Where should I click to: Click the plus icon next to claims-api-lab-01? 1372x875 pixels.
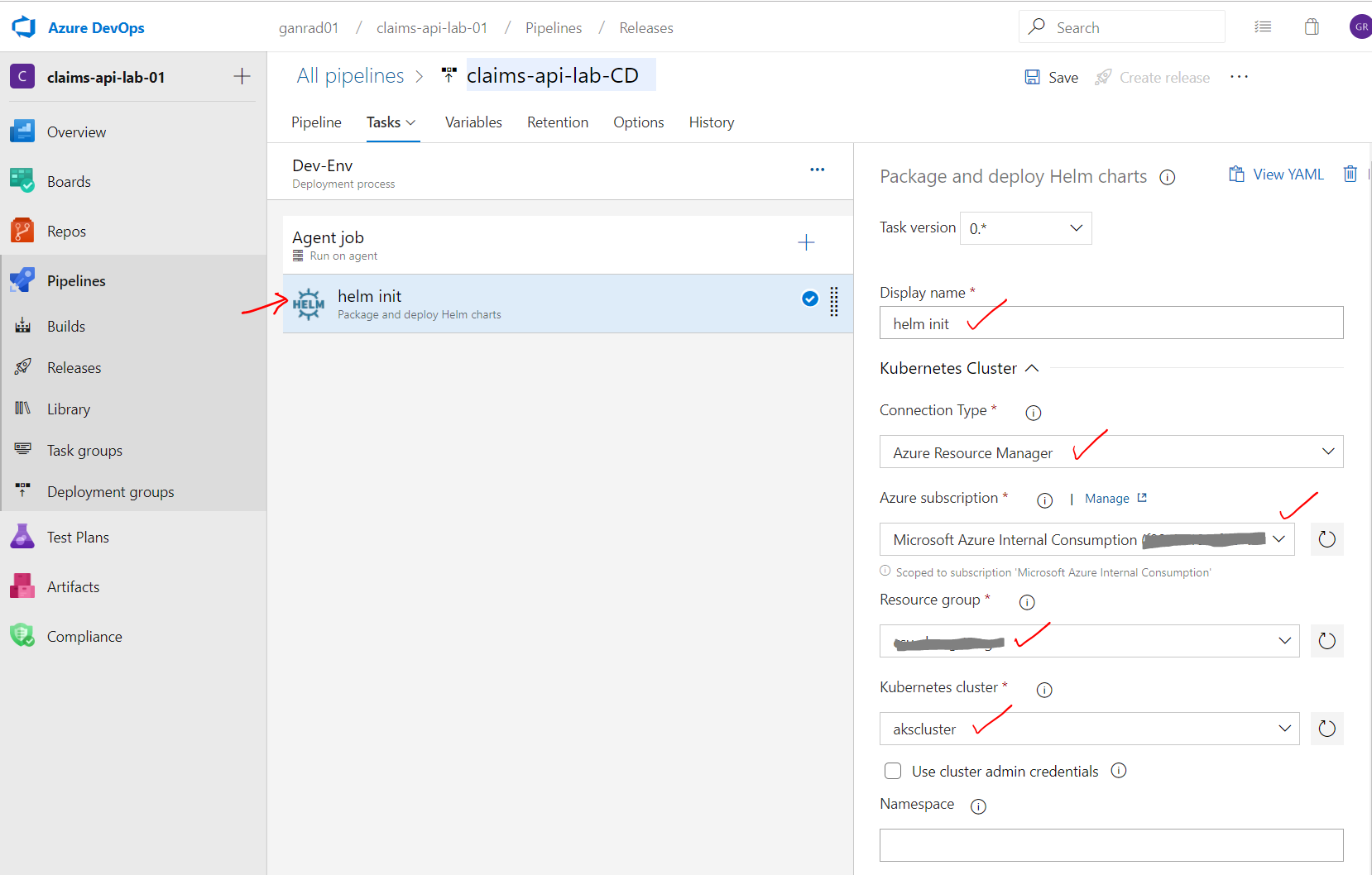[242, 77]
